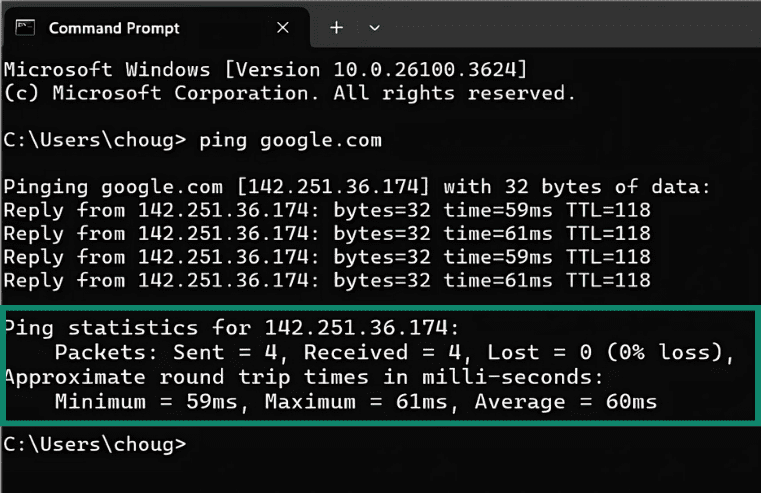Click the 'ping google.com' command text

[290, 140]
